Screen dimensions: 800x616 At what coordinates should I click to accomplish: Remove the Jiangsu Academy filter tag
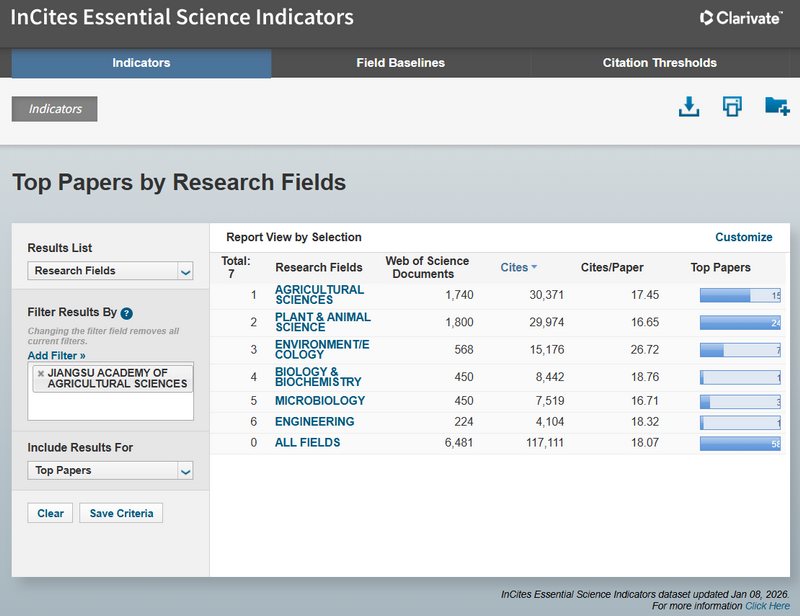point(41,373)
